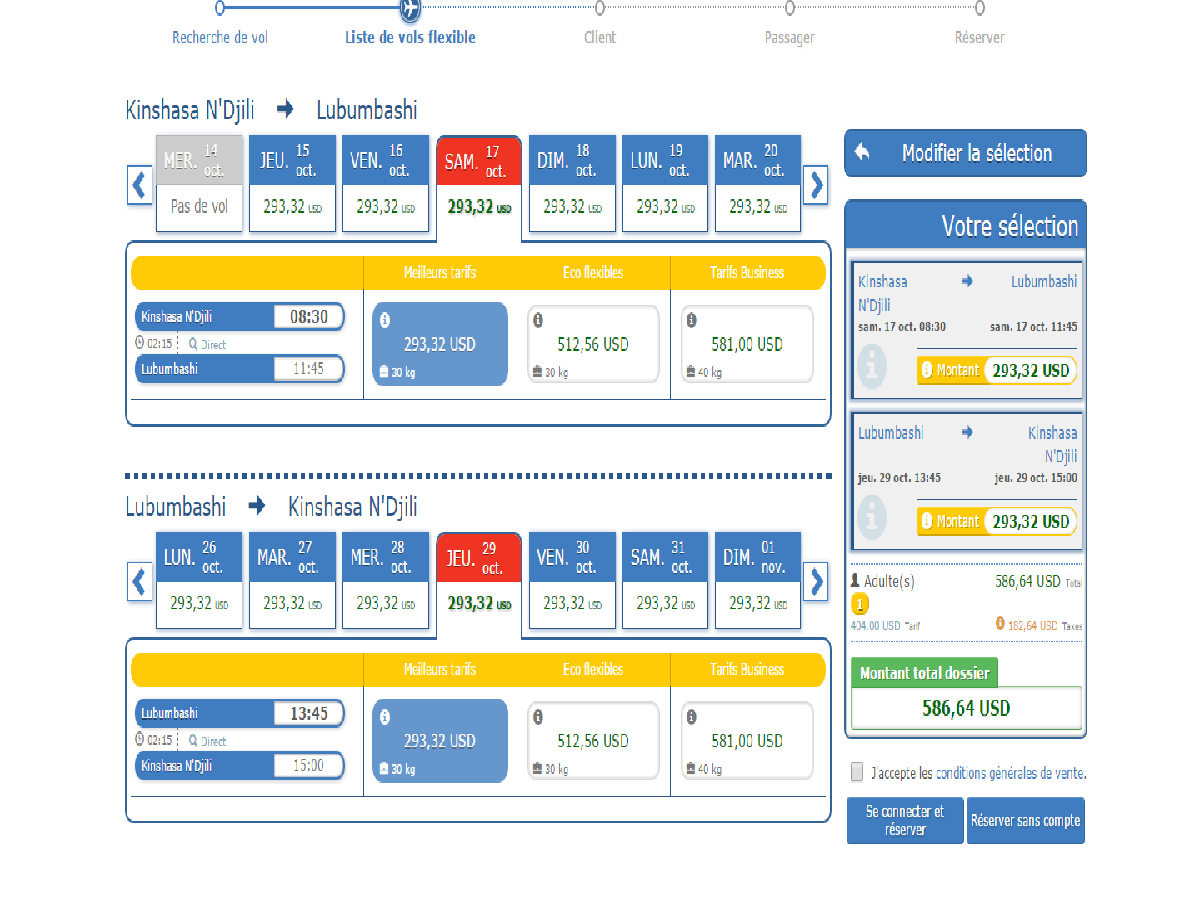Click return departure time 13:45

pos(309,714)
